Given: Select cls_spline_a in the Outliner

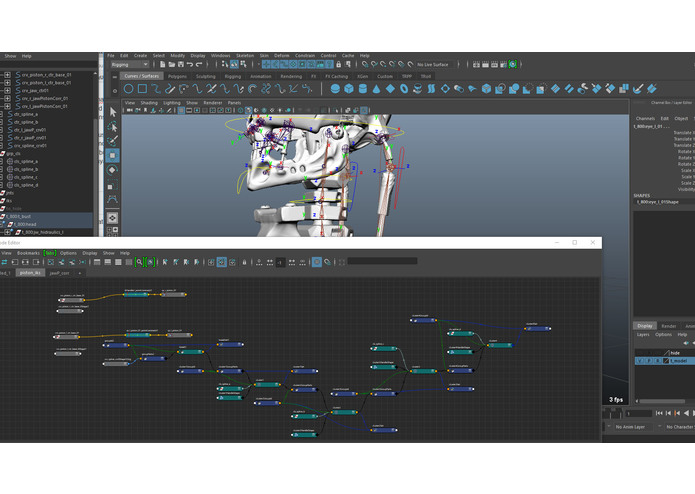Looking at the screenshot, I should click(26, 162).
